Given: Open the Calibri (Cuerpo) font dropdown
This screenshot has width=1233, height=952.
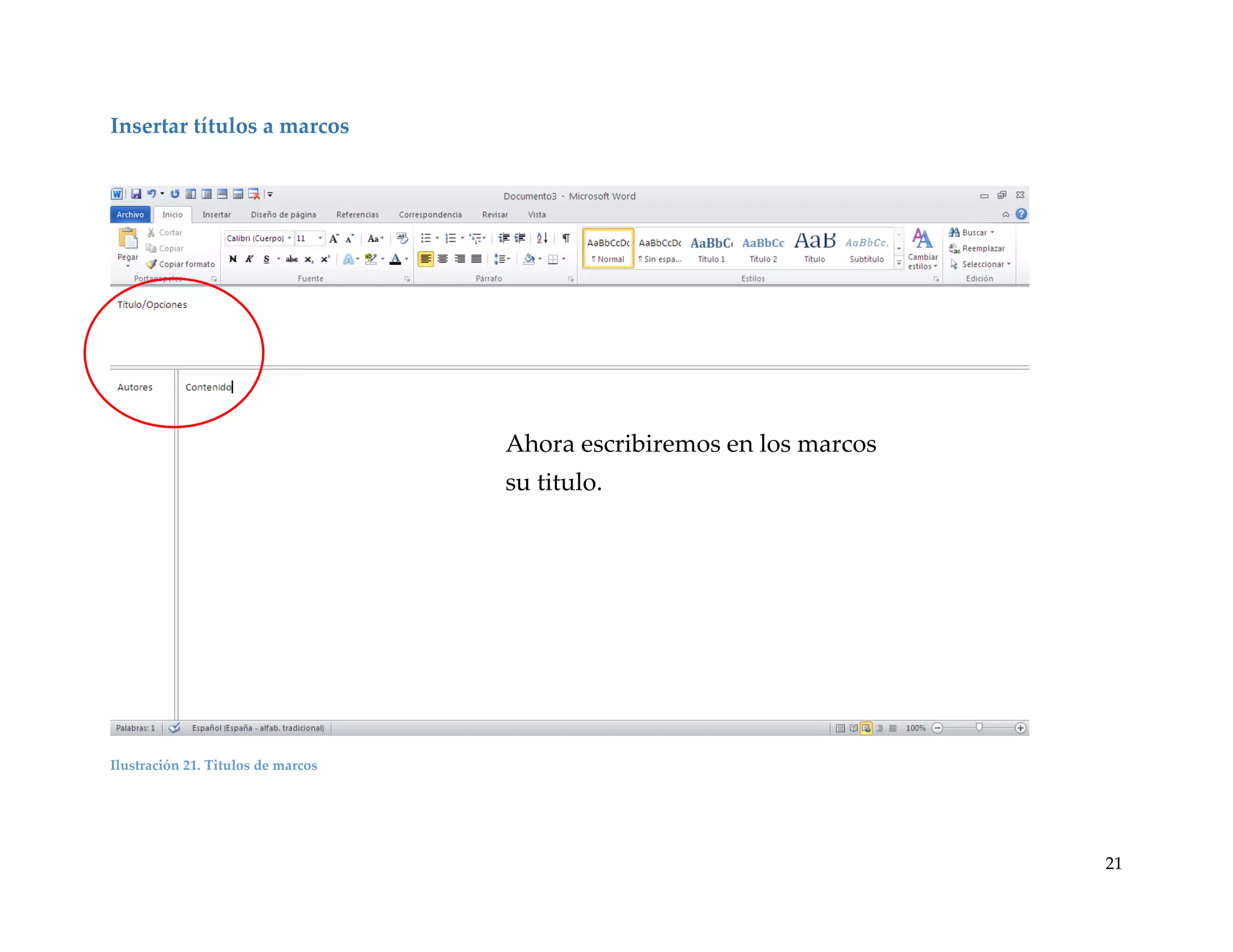Looking at the screenshot, I should coord(290,238).
